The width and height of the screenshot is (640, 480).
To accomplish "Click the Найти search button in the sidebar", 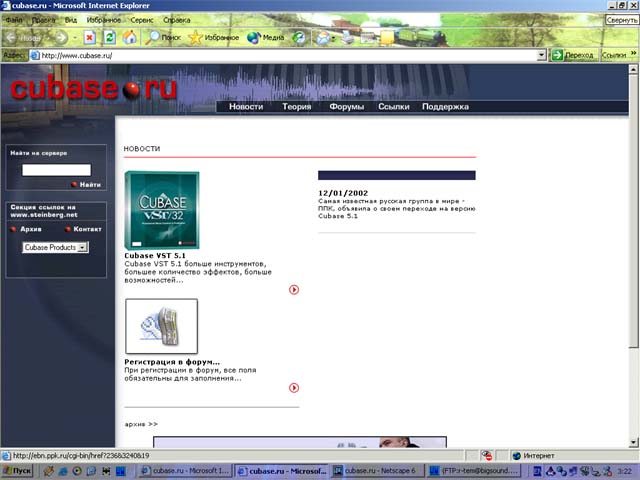I will pyautogui.click(x=89, y=185).
